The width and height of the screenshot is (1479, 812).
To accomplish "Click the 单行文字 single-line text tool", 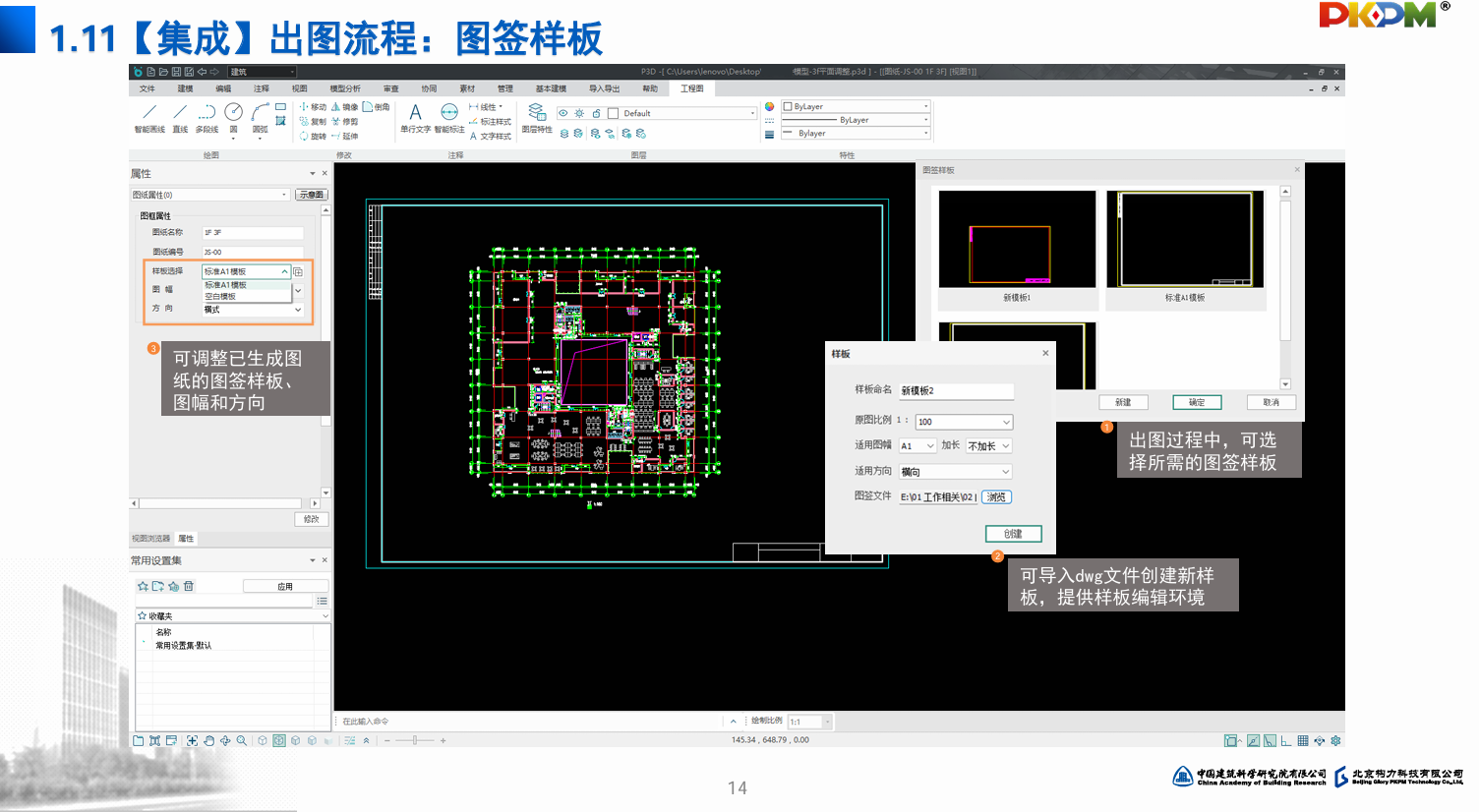I will (x=415, y=117).
